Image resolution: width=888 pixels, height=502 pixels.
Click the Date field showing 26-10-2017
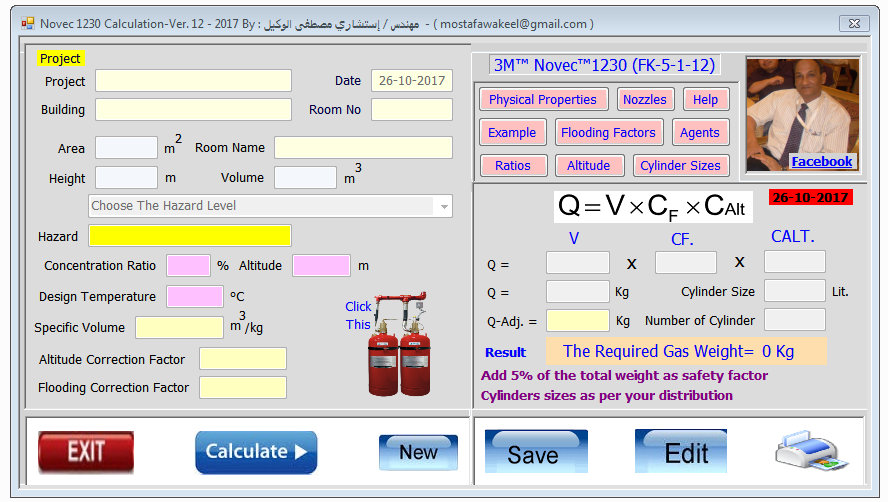pos(412,80)
